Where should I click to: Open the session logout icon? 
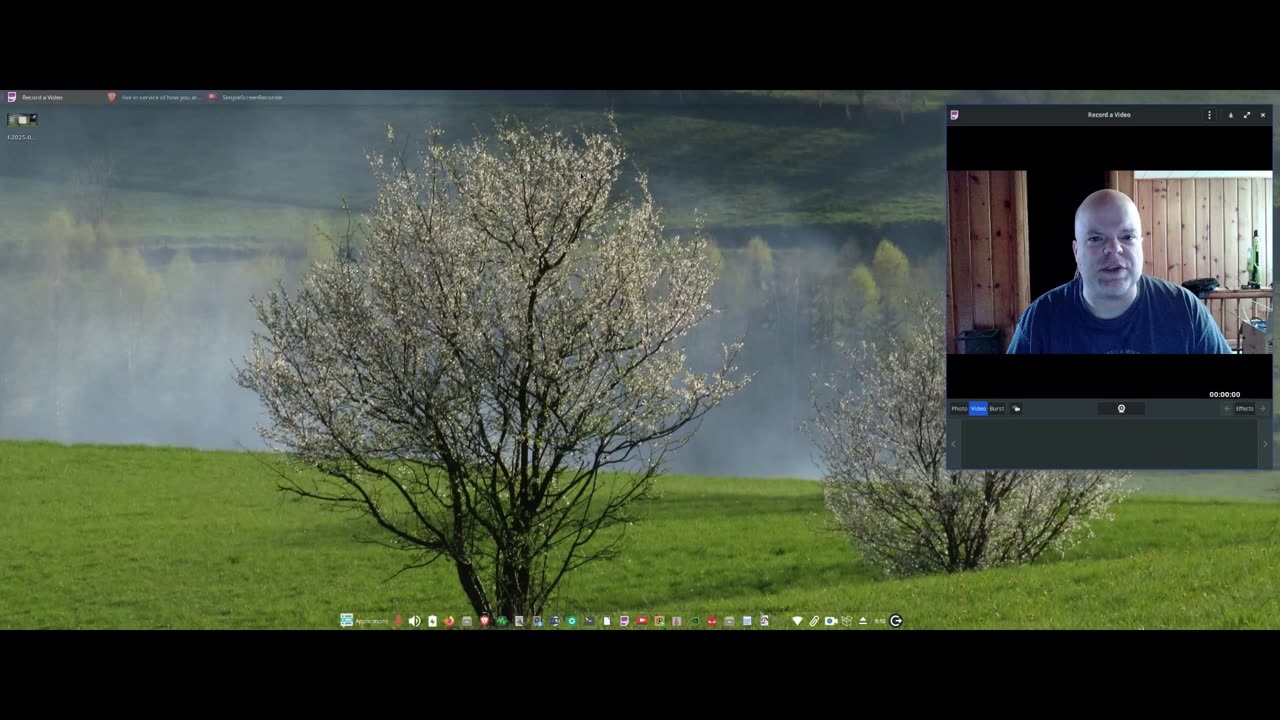tap(896, 621)
